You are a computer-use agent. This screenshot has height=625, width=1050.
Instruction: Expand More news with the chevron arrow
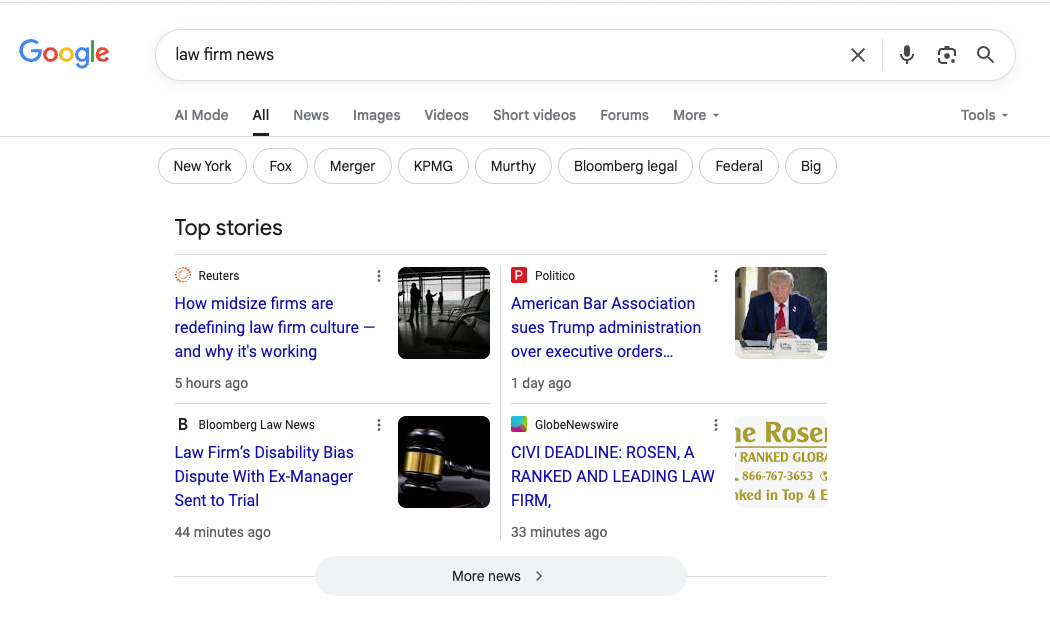538,576
